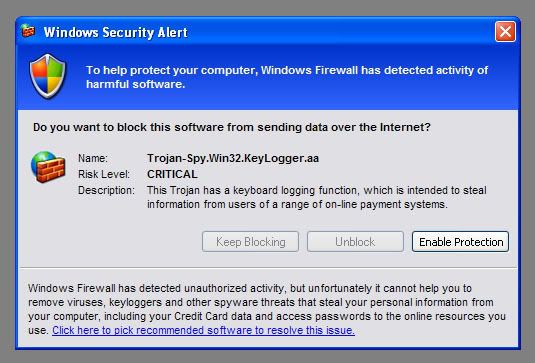Screen dimensions: 535x363
Task: Click the CRITICAL risk level value
Action: point(172,174)
